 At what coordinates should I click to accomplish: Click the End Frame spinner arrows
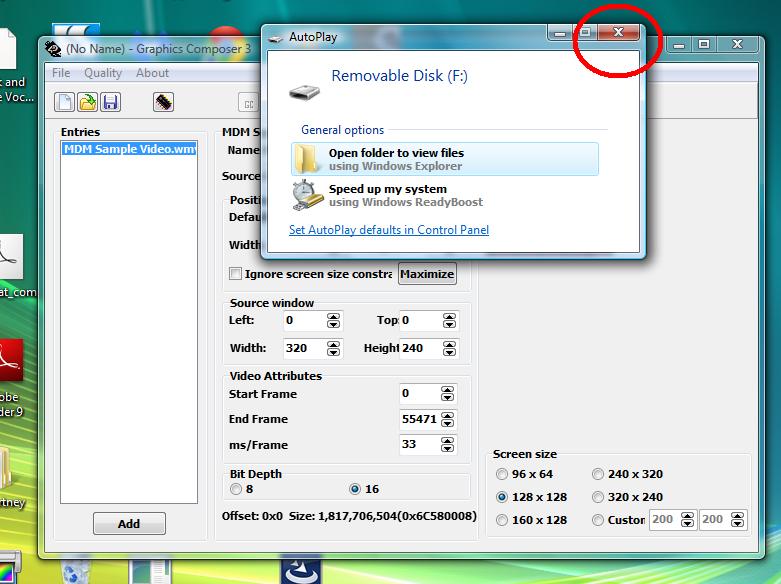coord(447,420)
